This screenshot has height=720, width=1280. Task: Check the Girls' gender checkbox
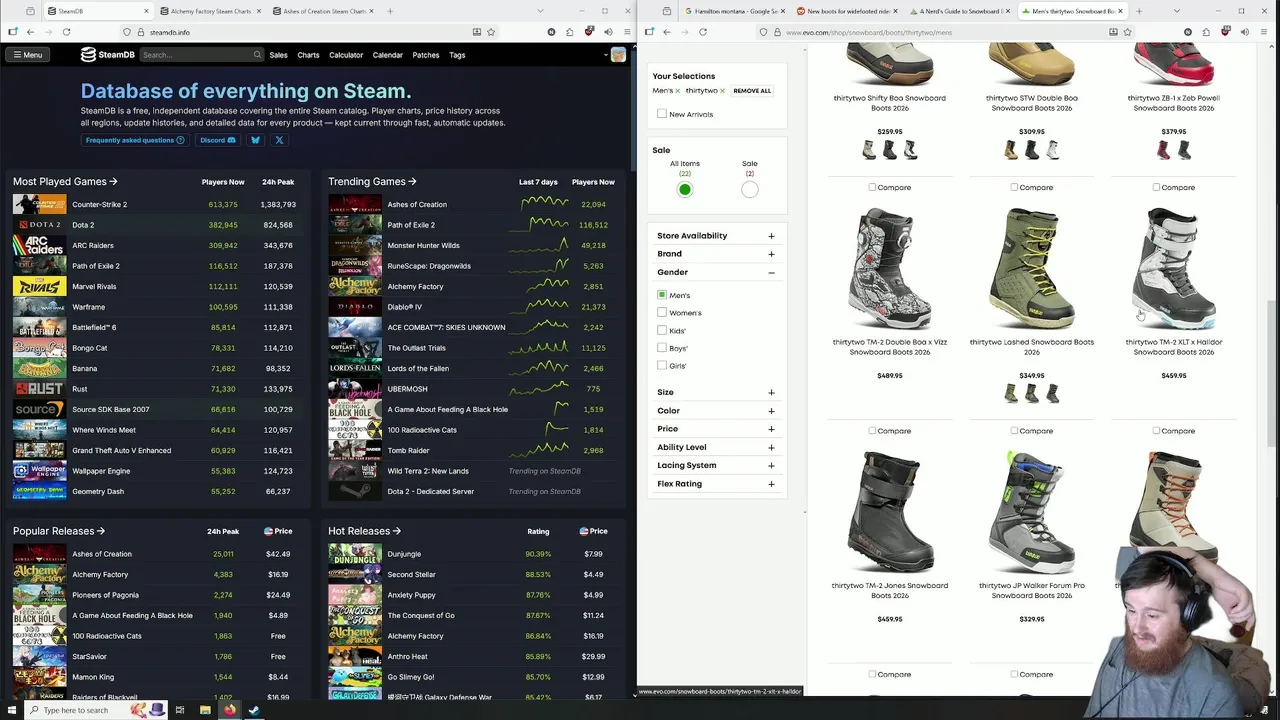(x=662, y=365)
